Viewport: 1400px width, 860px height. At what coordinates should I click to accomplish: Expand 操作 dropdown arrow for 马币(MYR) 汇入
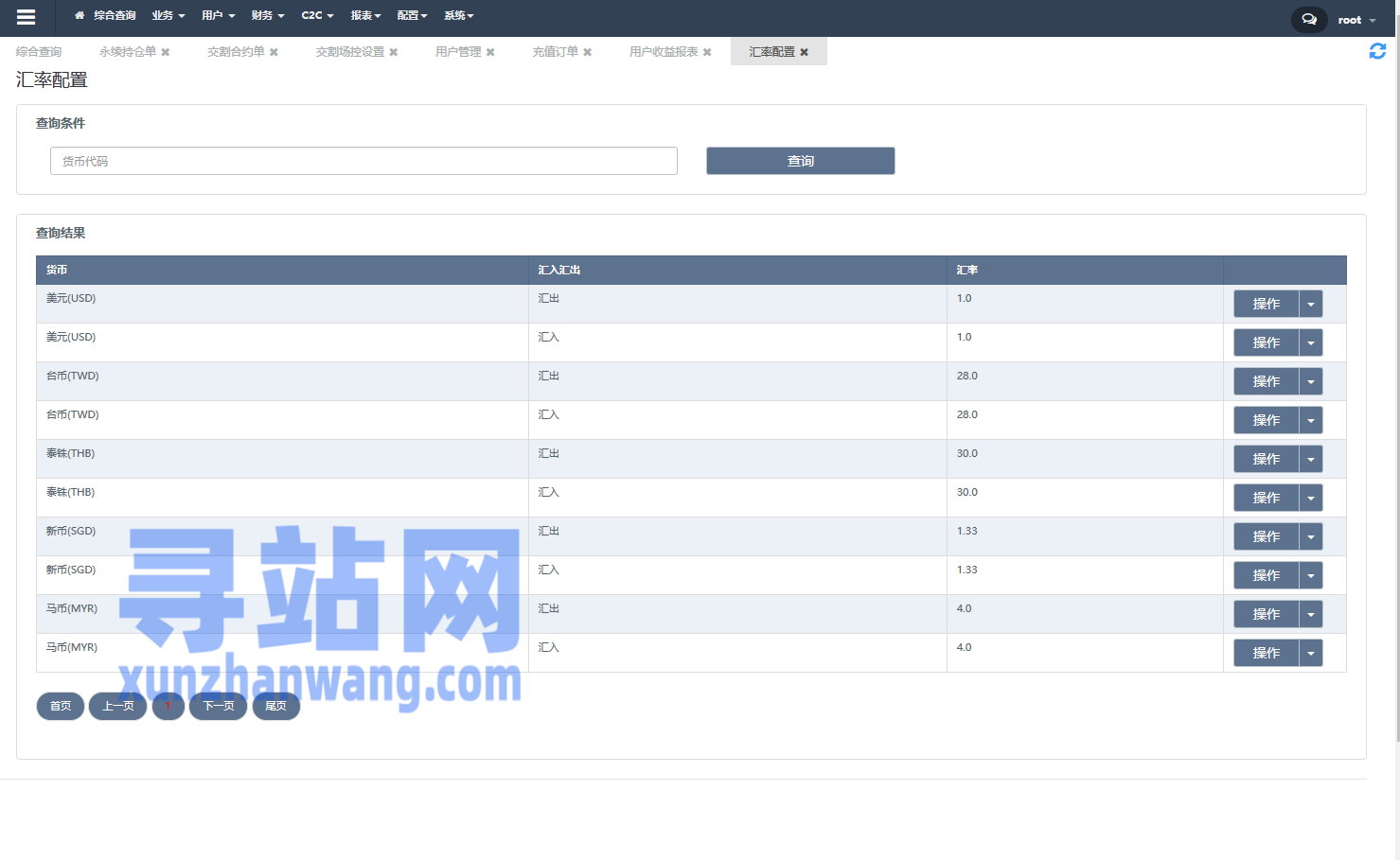1311,653
